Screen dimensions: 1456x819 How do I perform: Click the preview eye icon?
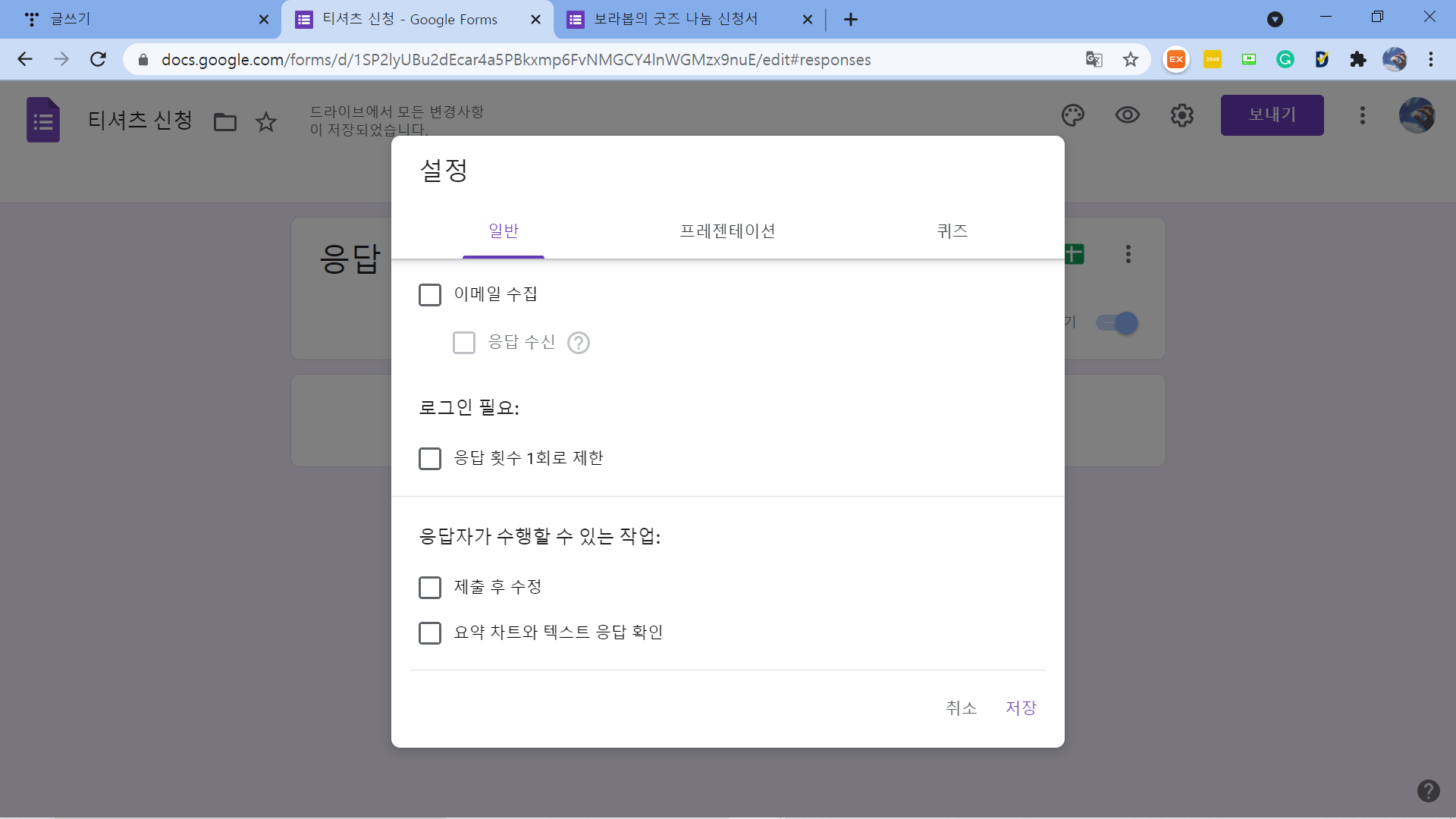pos(1127,115)
